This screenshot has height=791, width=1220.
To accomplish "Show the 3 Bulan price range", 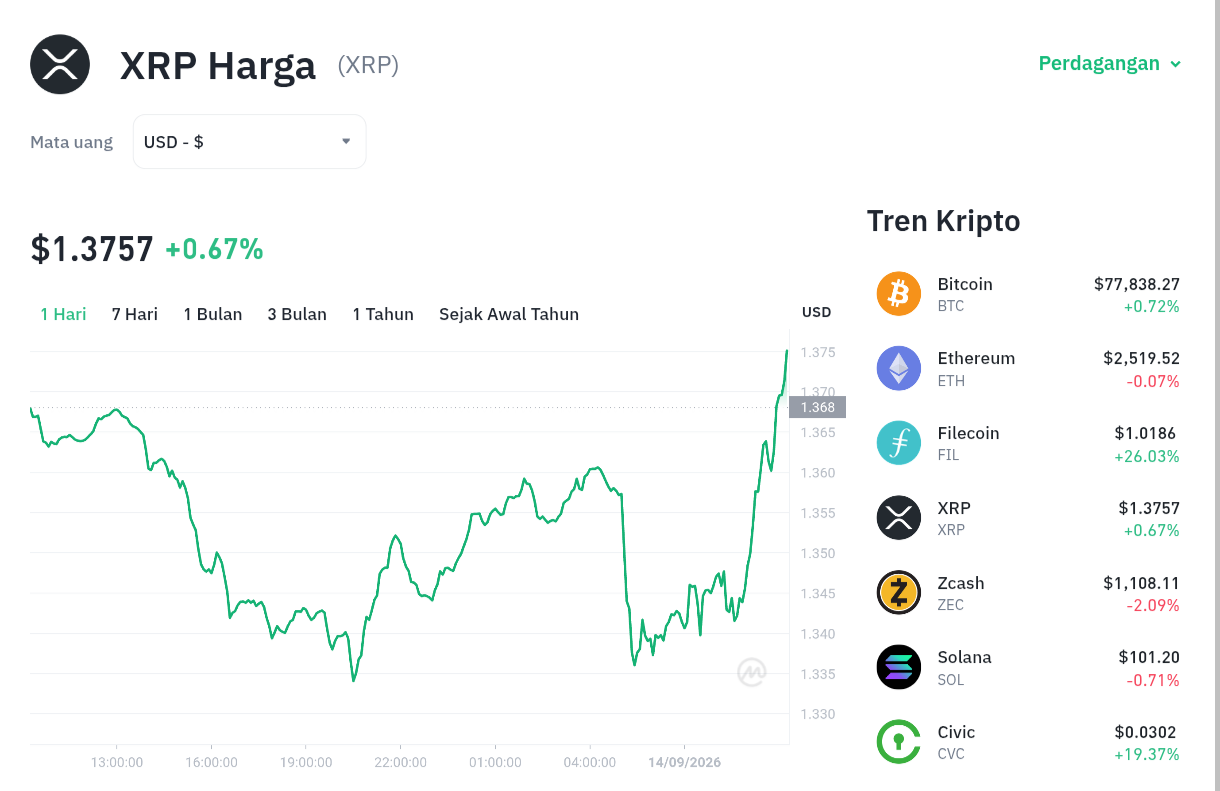I will [297, 314].
